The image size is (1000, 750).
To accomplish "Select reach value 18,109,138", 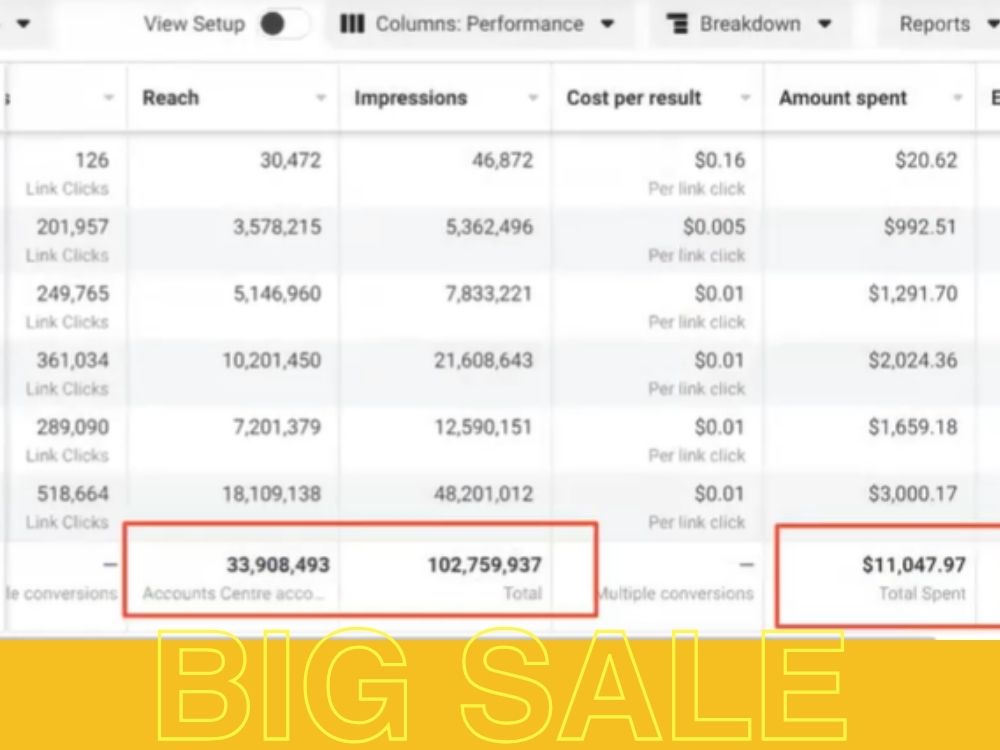I will click(x=272, y=494).
